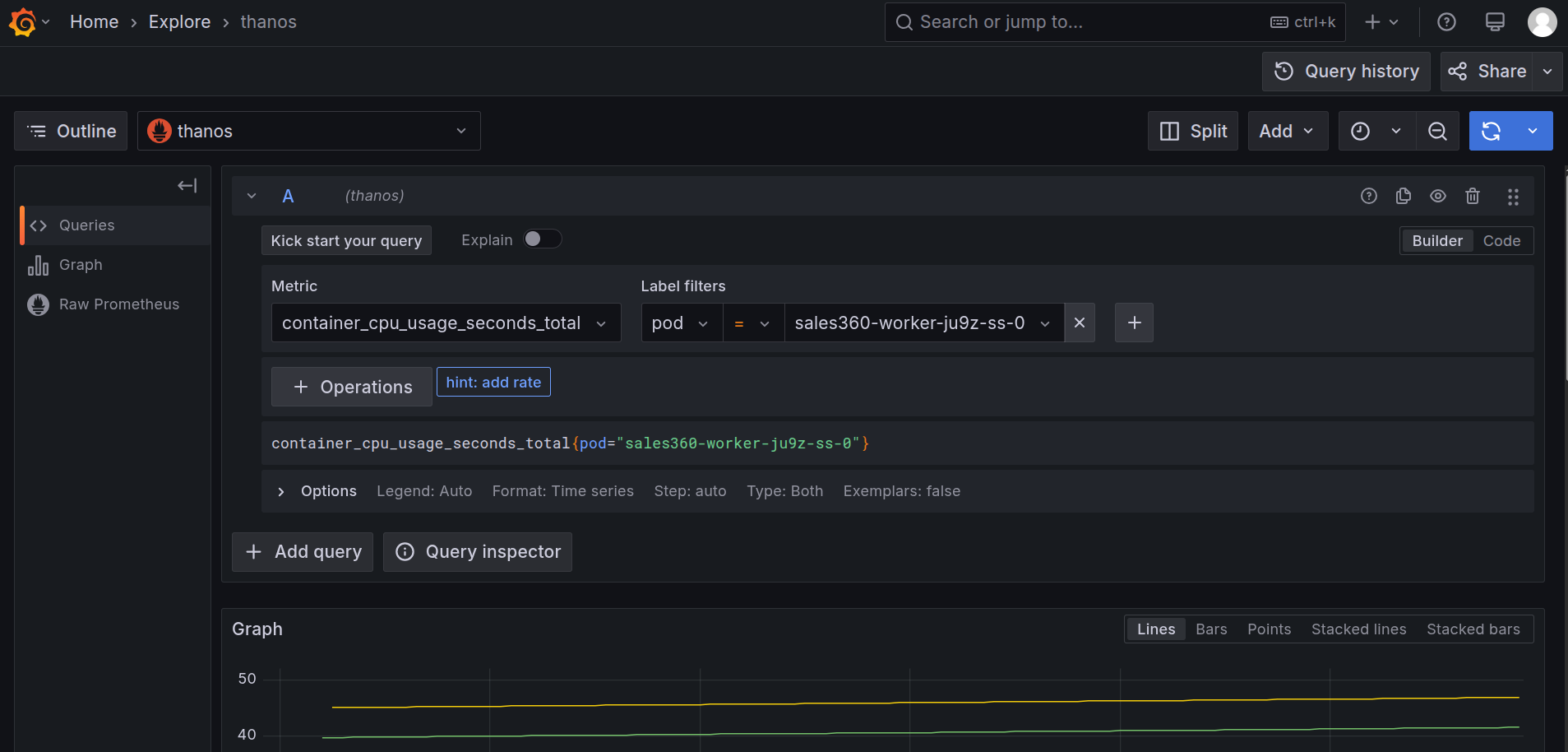Screen dimensions: 1568x752
Task: Add a new label filter with plus icon
Action: (1134, 323)
